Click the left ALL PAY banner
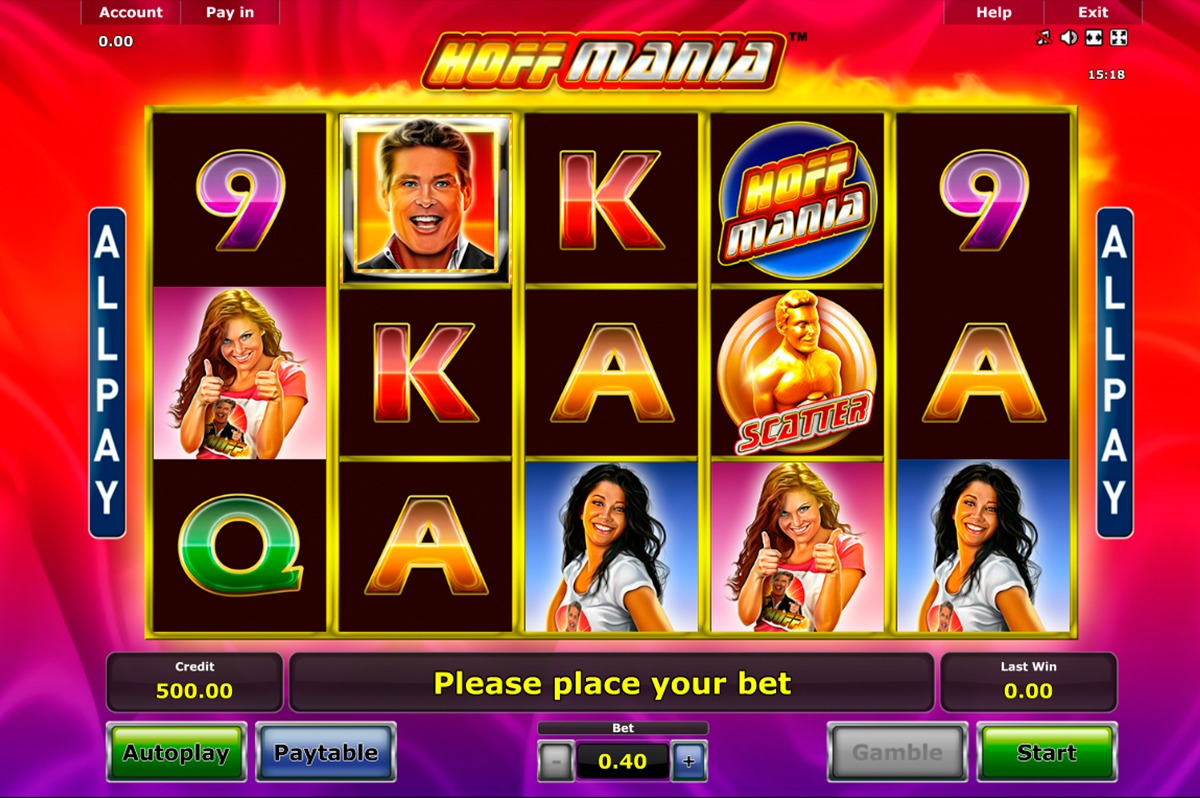 click(x=107, y=372)
